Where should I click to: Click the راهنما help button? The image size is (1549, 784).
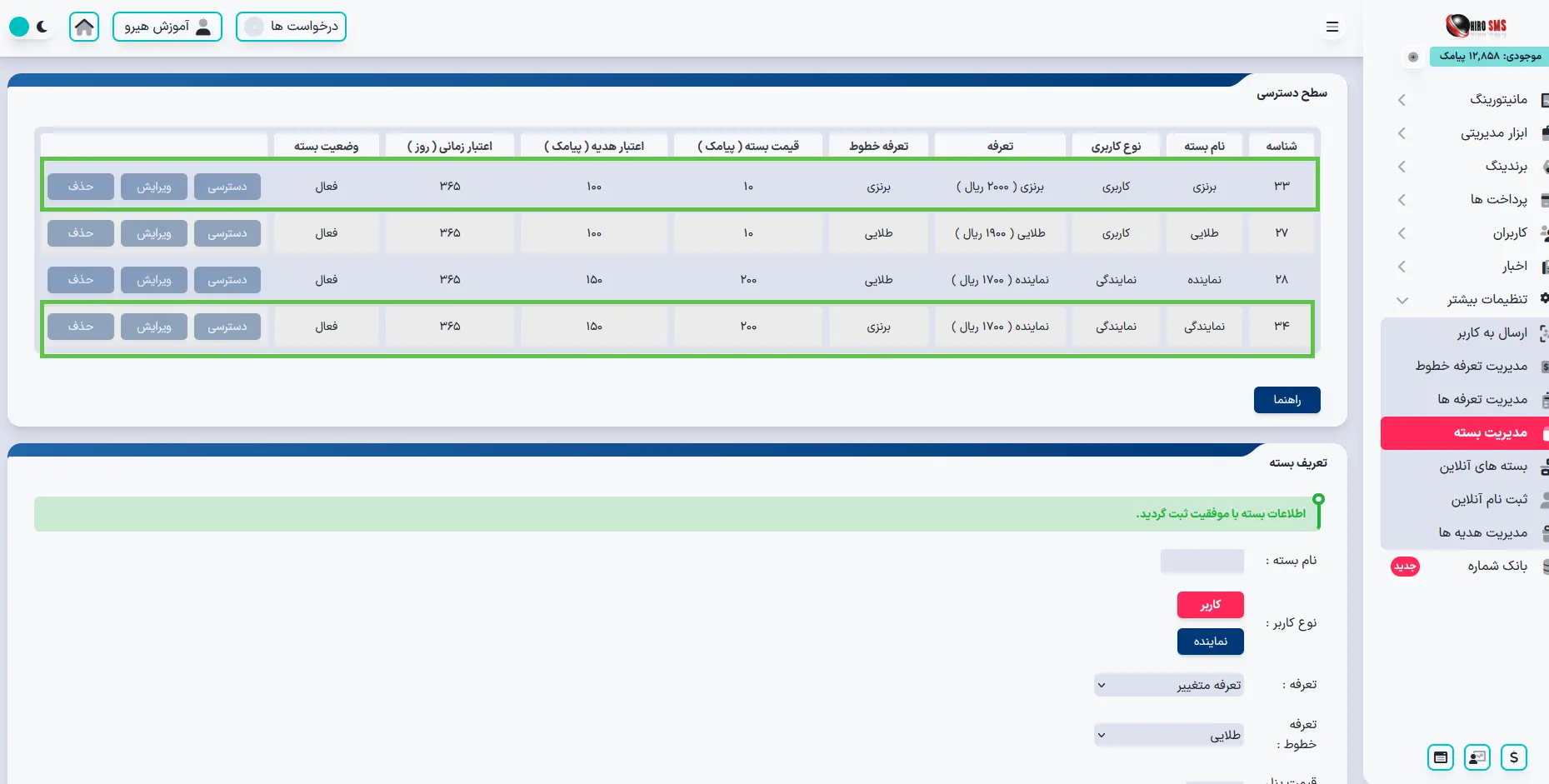pyautogui.click(x=1287, y=400)
